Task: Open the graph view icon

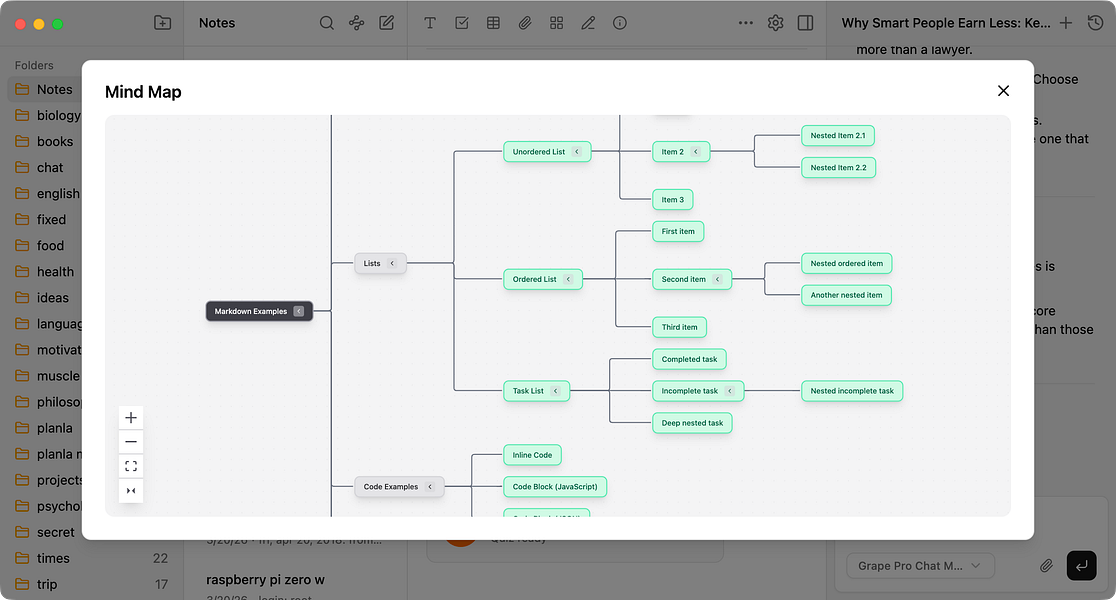Action: [357, 23]
